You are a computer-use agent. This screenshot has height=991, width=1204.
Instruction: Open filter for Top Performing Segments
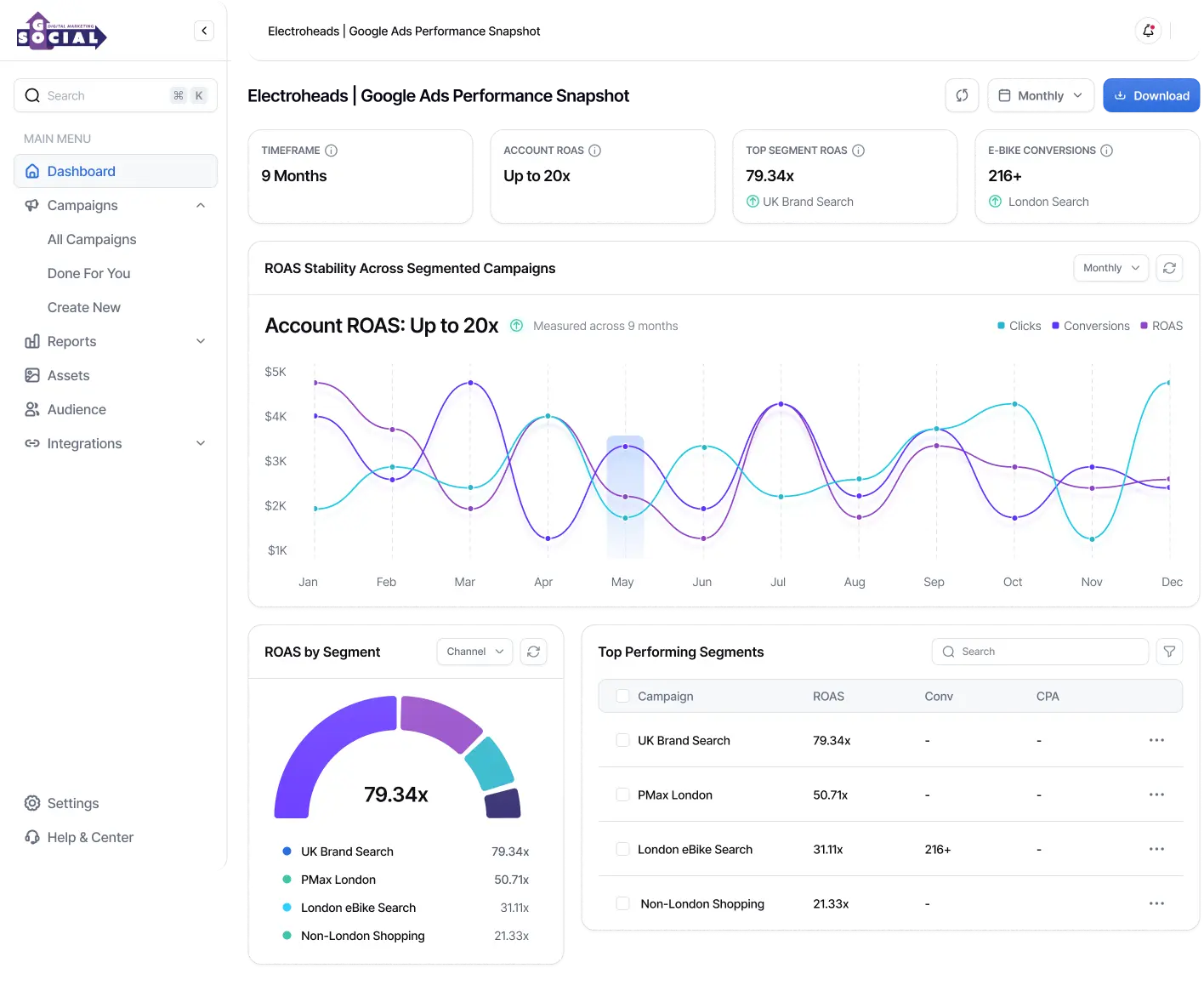(x=1169, y=652)
